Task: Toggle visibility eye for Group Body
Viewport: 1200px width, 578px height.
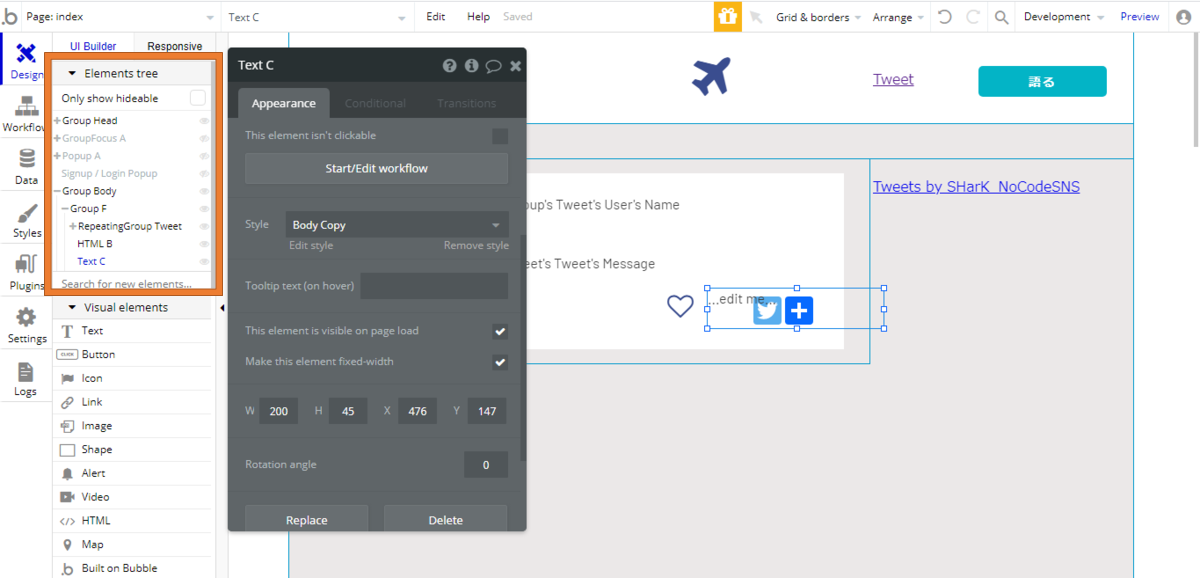Action: point(204,191)
